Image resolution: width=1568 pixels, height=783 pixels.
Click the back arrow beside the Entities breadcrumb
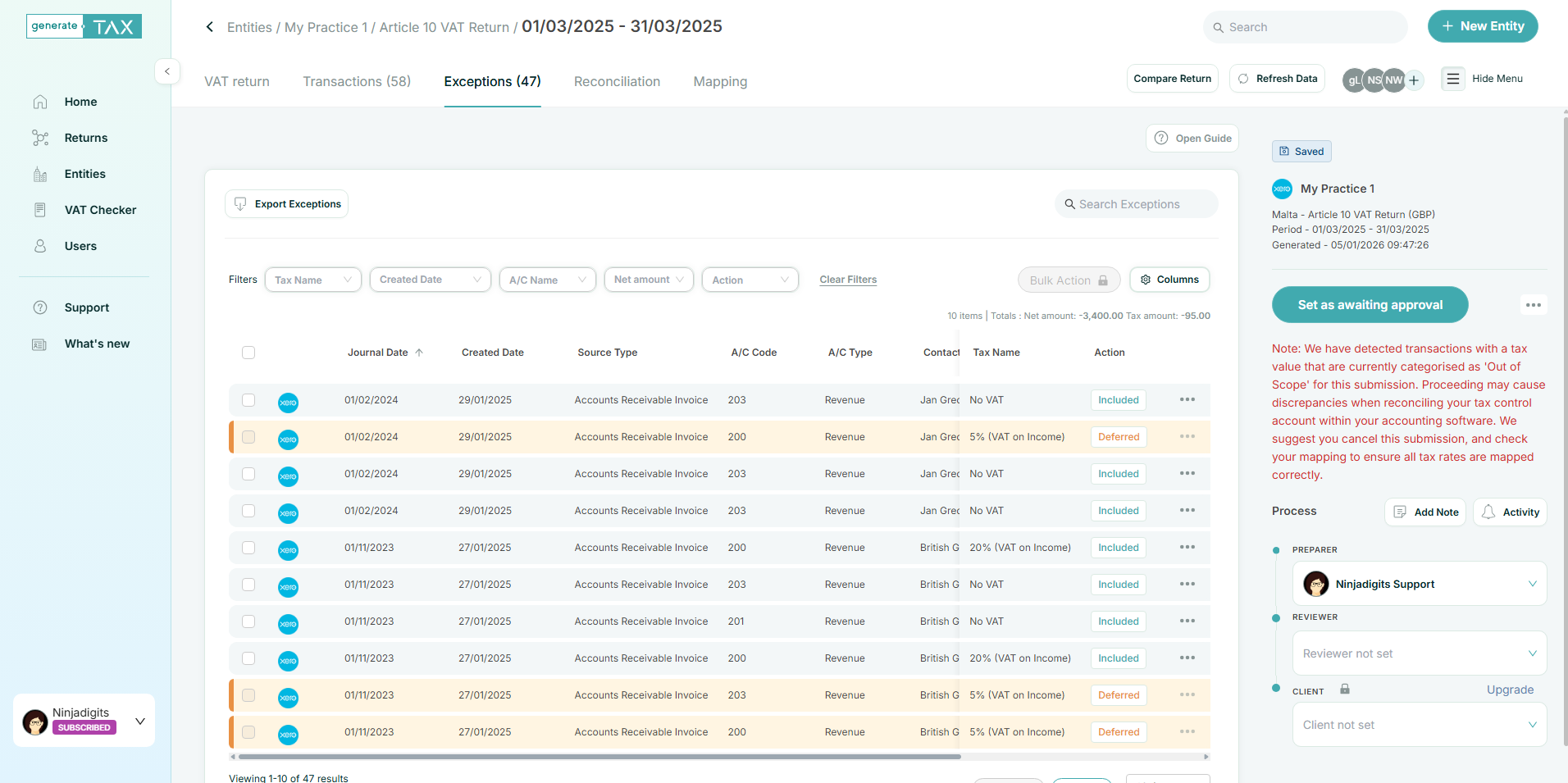(210, 27)
